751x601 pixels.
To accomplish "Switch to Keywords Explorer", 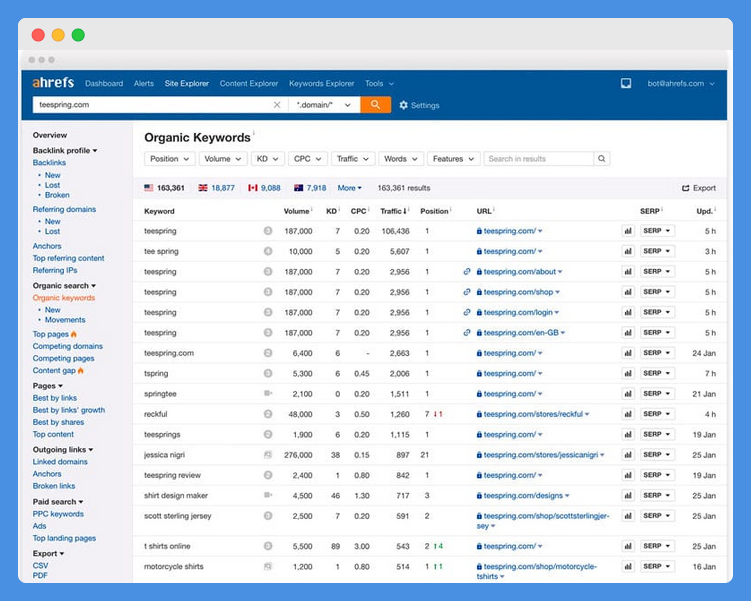I will coord(321,84).
